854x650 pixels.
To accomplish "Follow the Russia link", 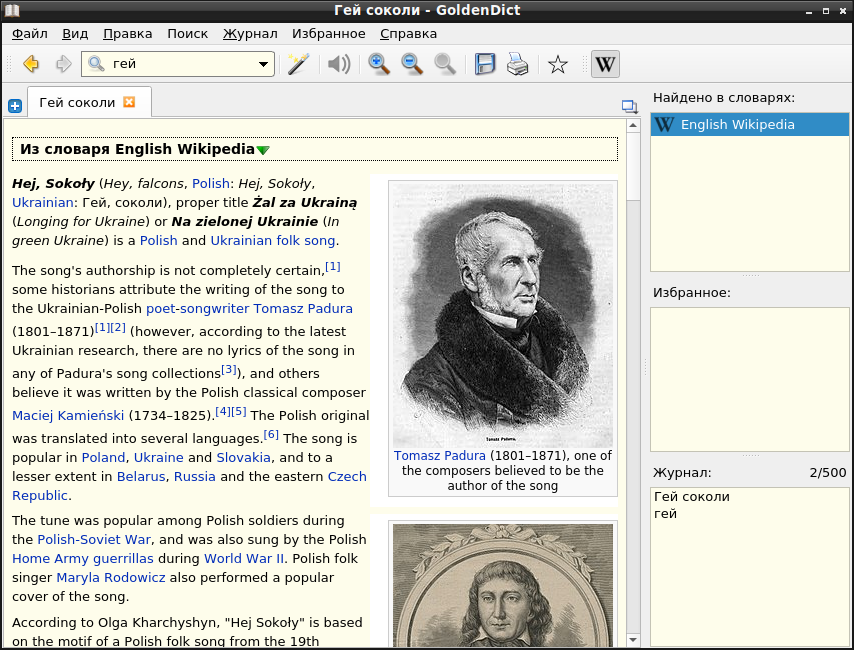I will point(194,477).
